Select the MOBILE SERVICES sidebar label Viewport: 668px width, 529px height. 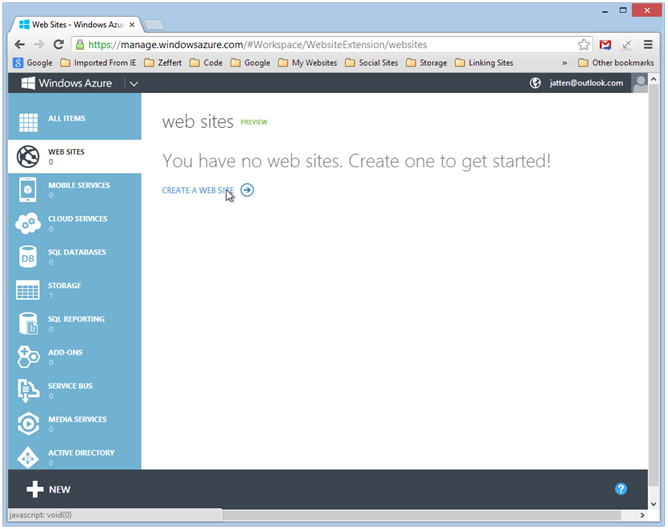click(x=79, y=185)
